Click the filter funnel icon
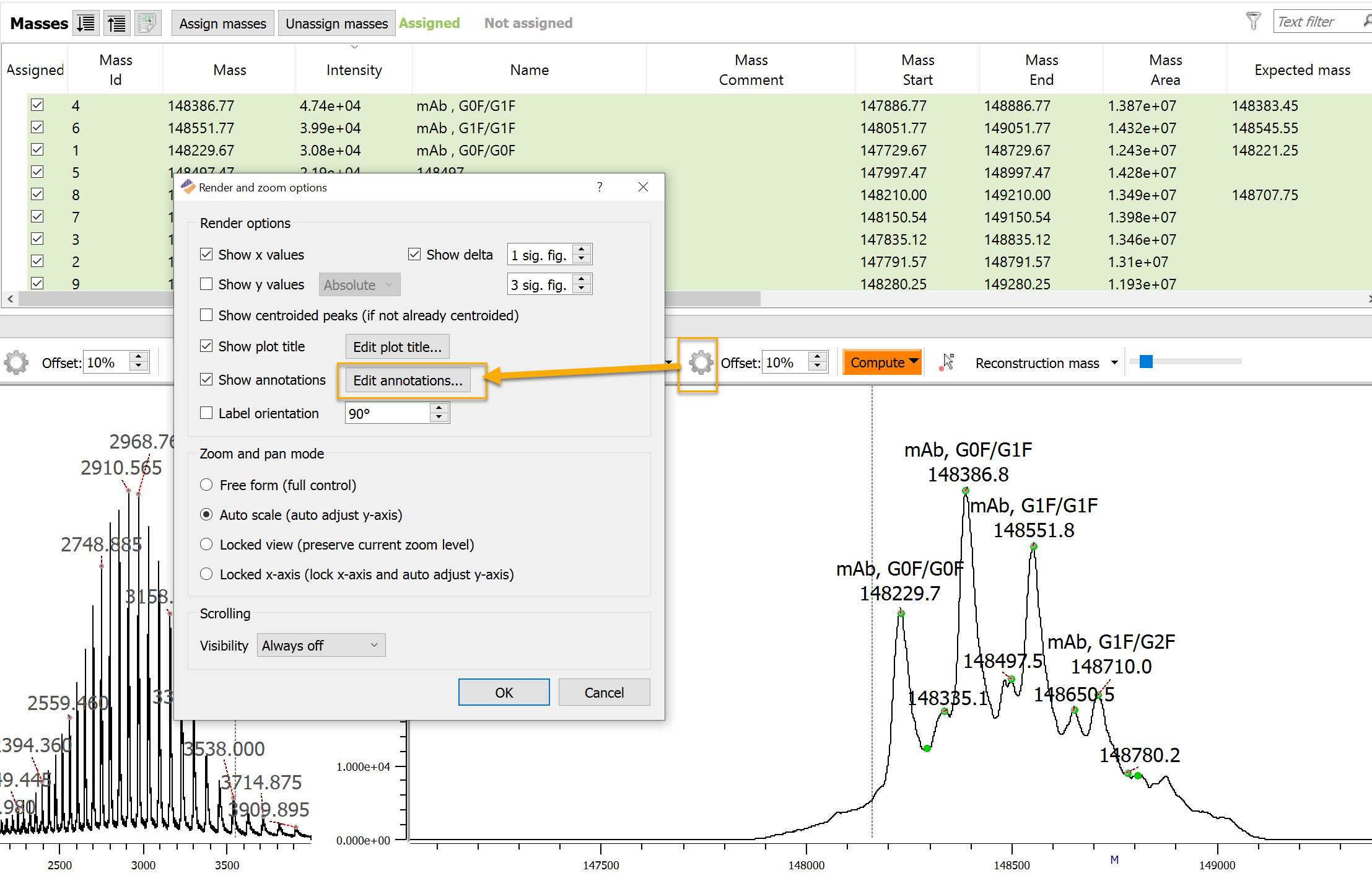Screen dimensions: 1372x873 coord(1253,22)
